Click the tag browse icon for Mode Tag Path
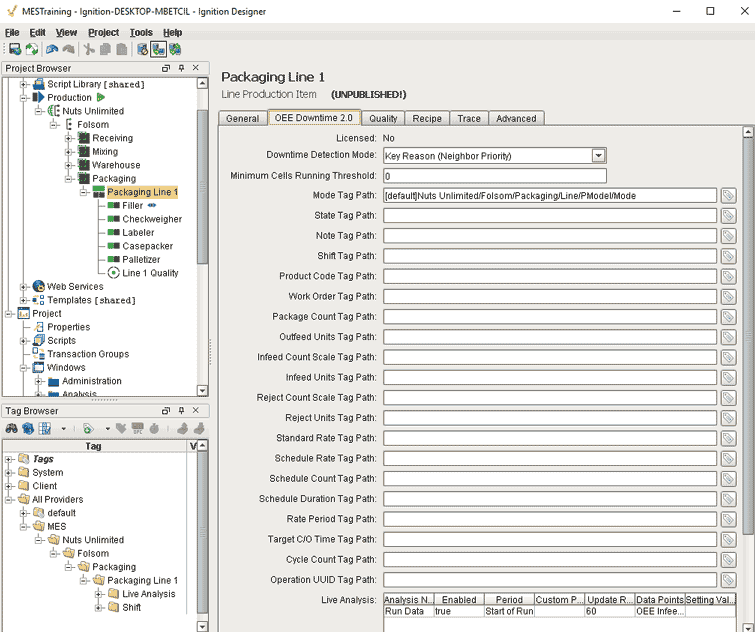Image resolution: width=755 pixels, height=632 pixels. tap(728, 195)
